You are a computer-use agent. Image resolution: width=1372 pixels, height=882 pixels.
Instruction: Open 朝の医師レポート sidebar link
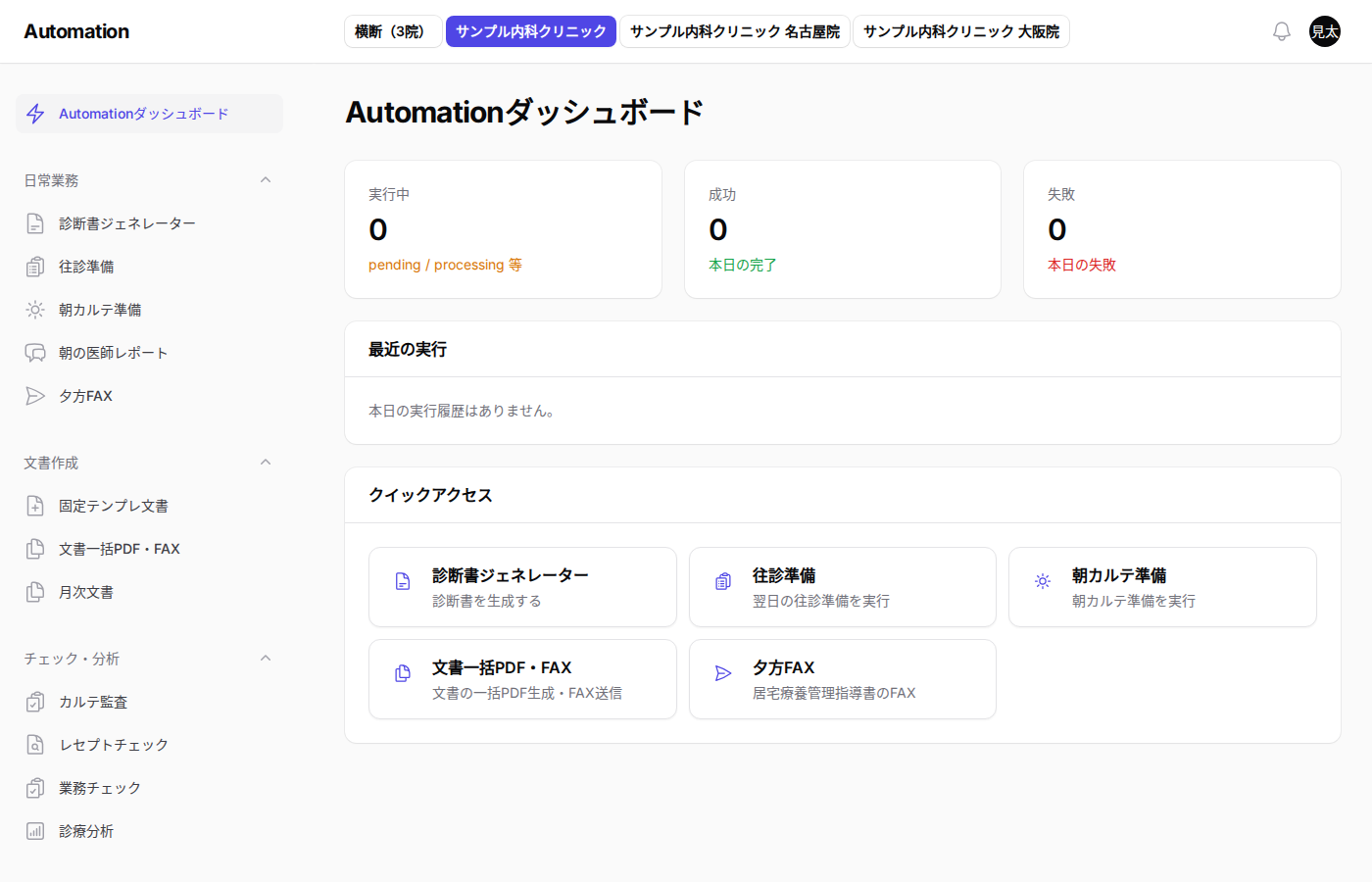pos(149,353)
